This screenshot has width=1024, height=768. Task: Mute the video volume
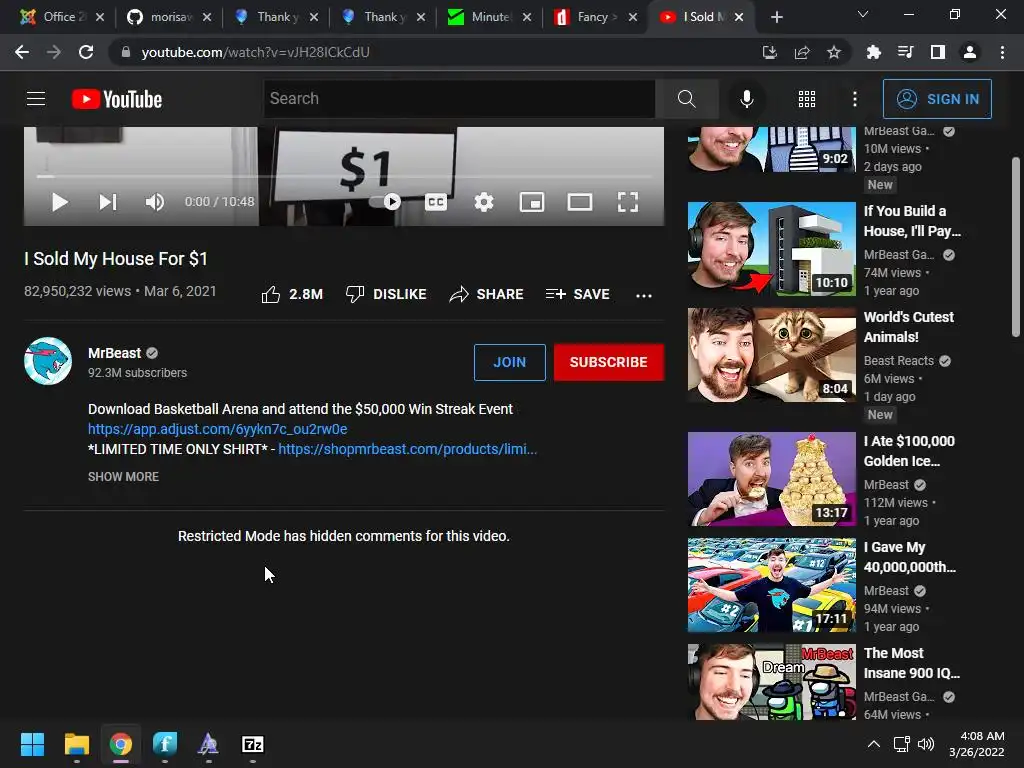pyautogui.click(x=155, y=202)
